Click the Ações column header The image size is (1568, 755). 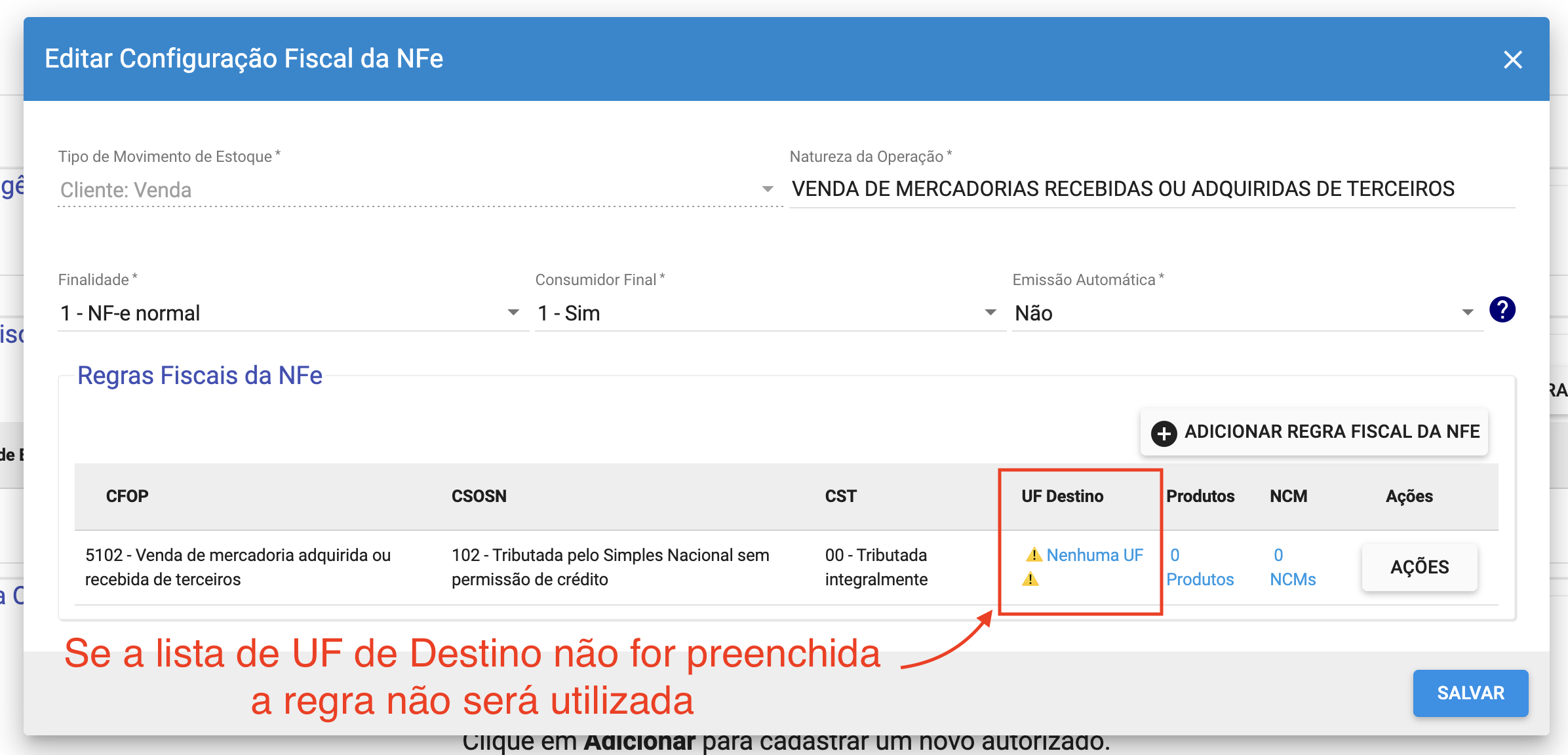point(1409,496)
